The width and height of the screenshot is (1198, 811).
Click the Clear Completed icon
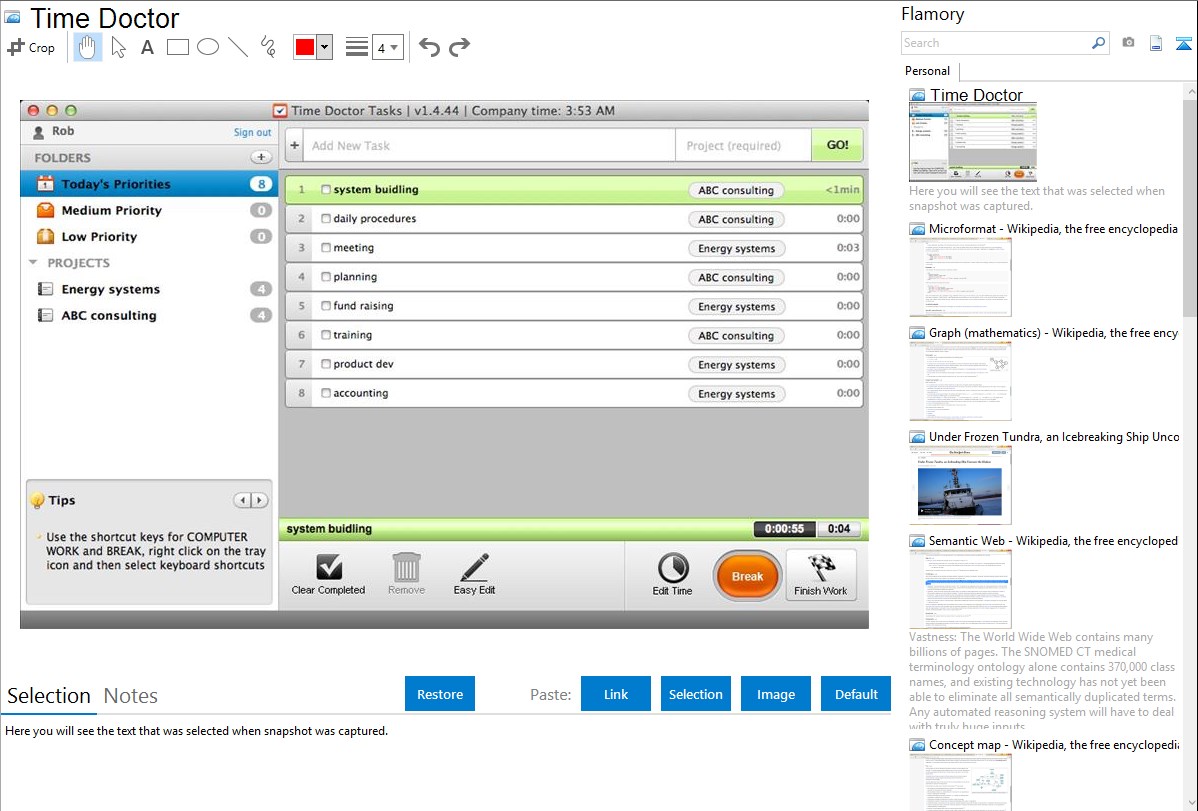(329, 567)
